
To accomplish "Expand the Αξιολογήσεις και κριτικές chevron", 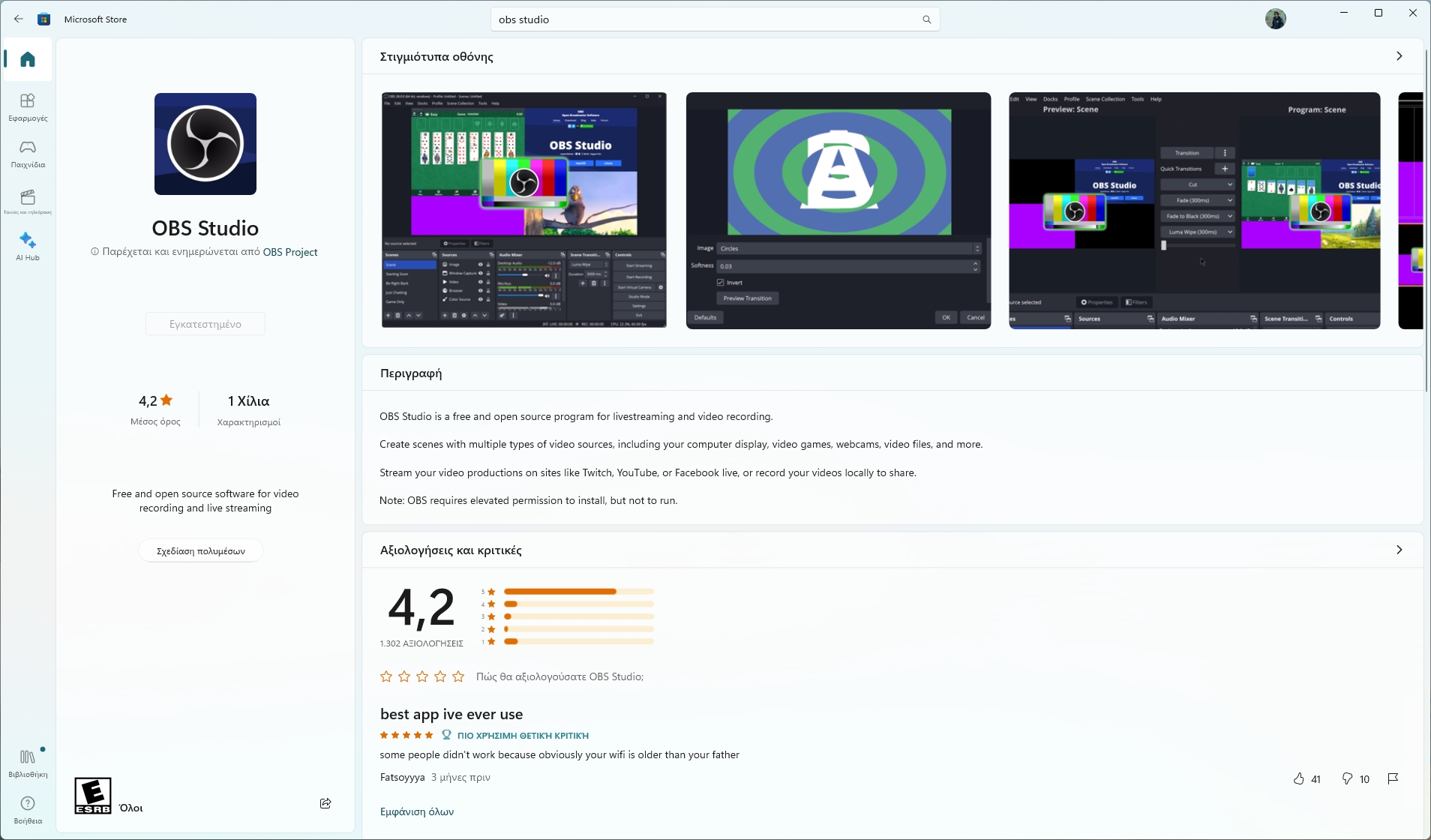I will click(x=1399, y=550).
